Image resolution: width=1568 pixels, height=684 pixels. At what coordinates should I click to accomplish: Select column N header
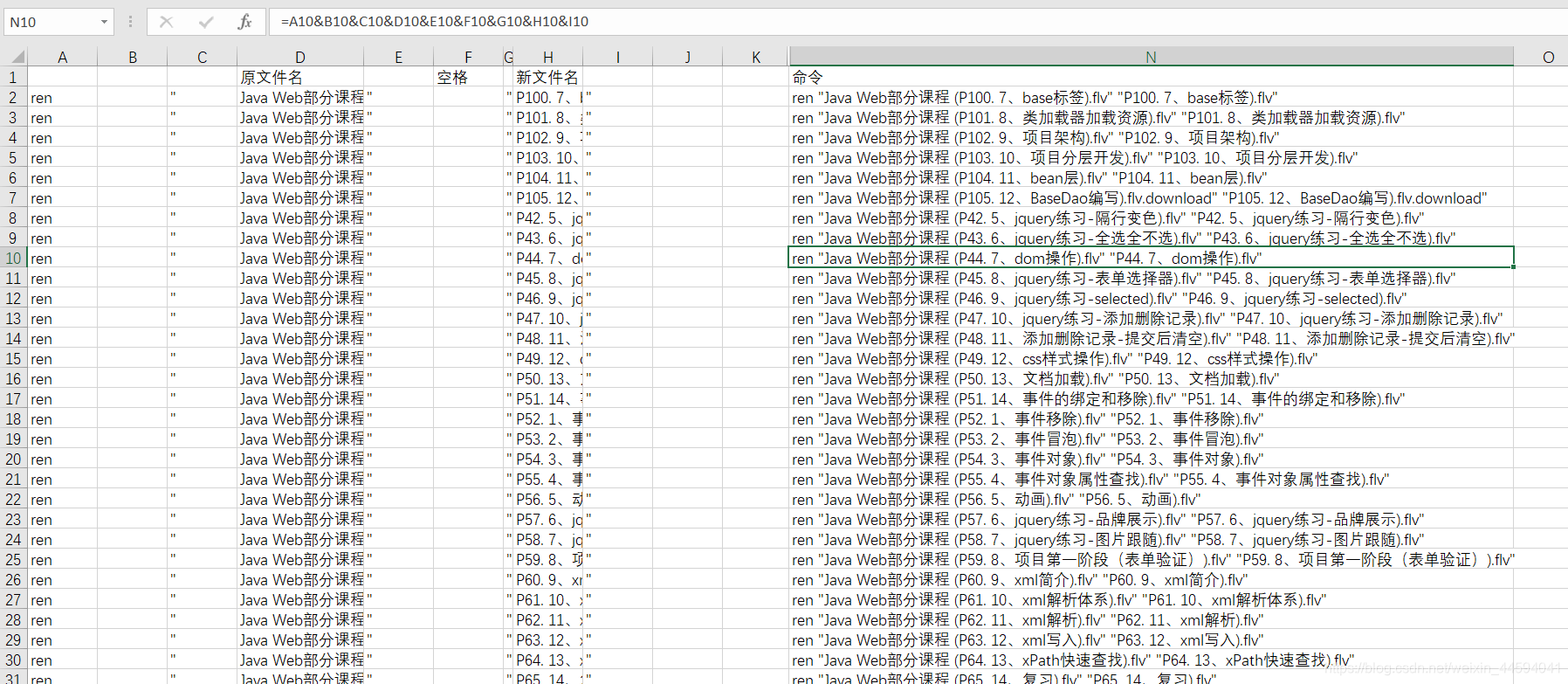[x=1152, y=57]
